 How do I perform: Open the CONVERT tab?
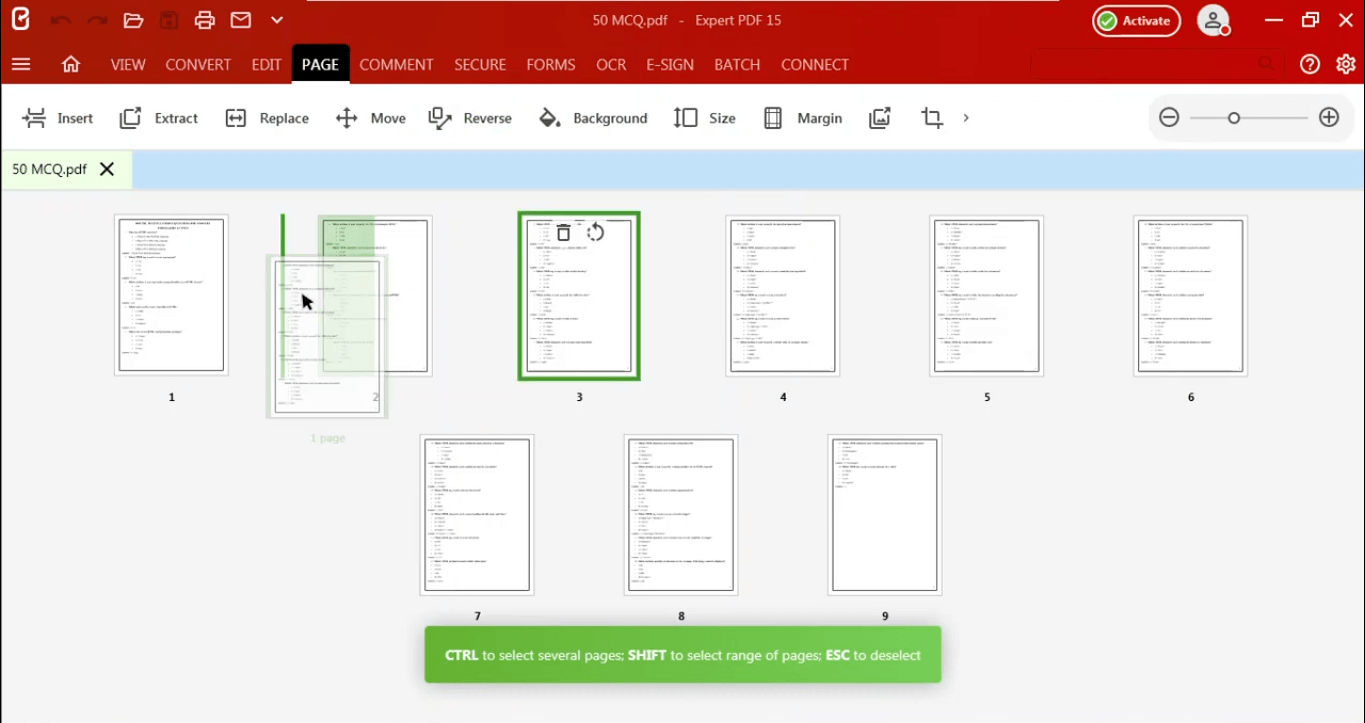point(198,64)
